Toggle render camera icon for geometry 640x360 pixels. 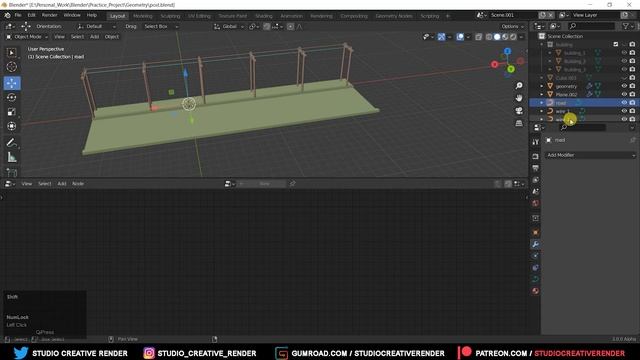tap(632, 86)
